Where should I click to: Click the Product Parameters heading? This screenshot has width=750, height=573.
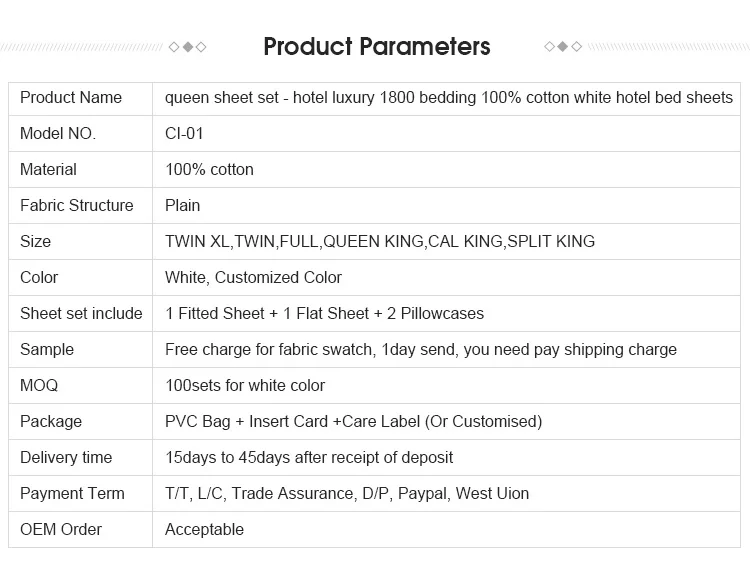click(x=376, y=46)
